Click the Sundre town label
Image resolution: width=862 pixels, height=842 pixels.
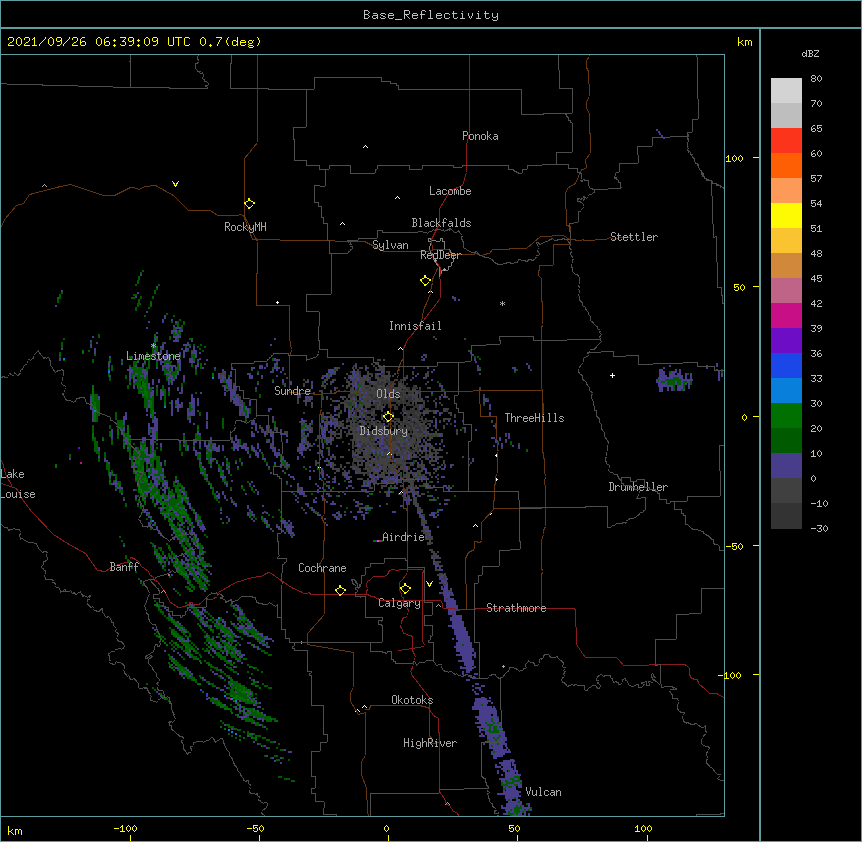[292, 391]
